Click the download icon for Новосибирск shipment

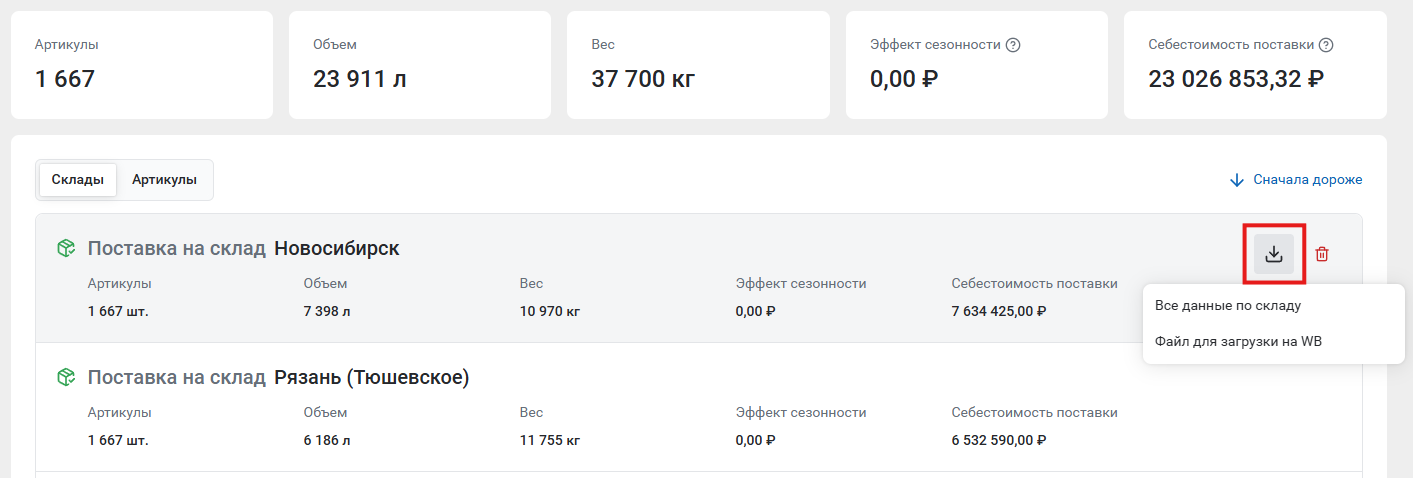[1273, 254]
